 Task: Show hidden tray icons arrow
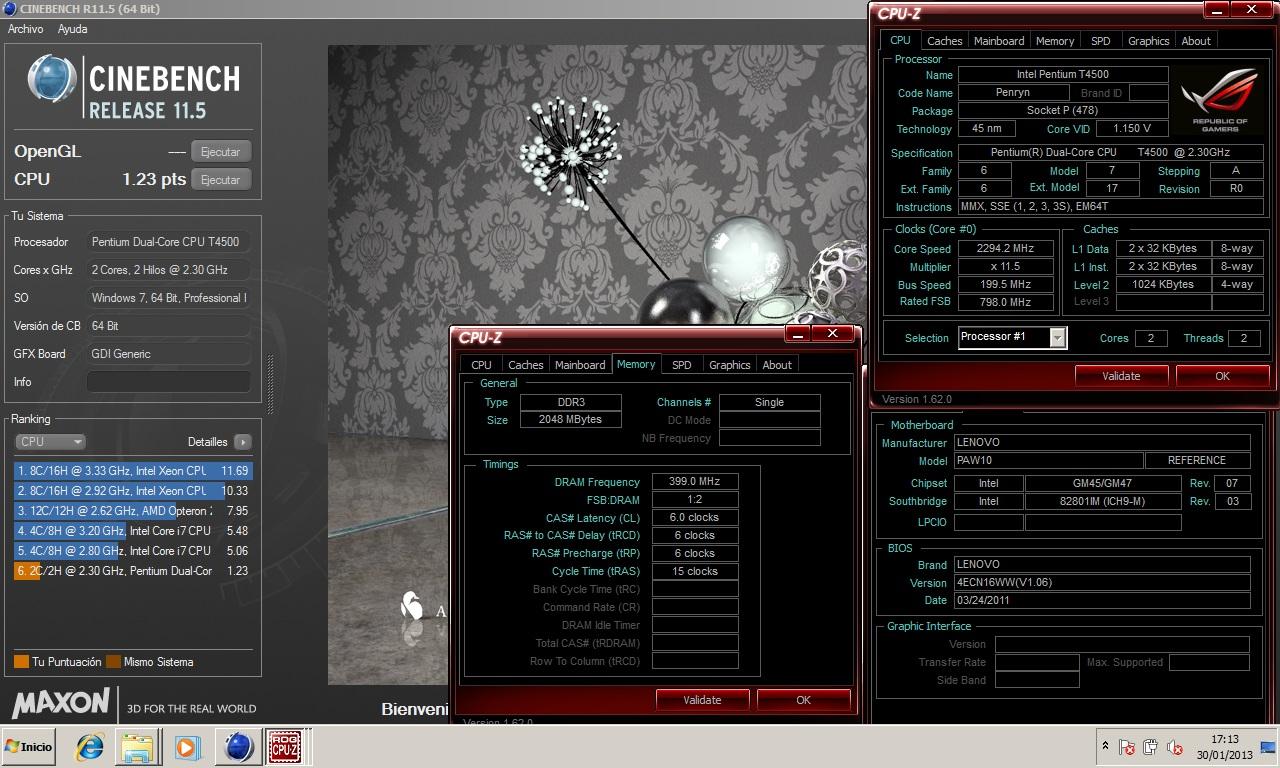click(x=1105, y=746)
